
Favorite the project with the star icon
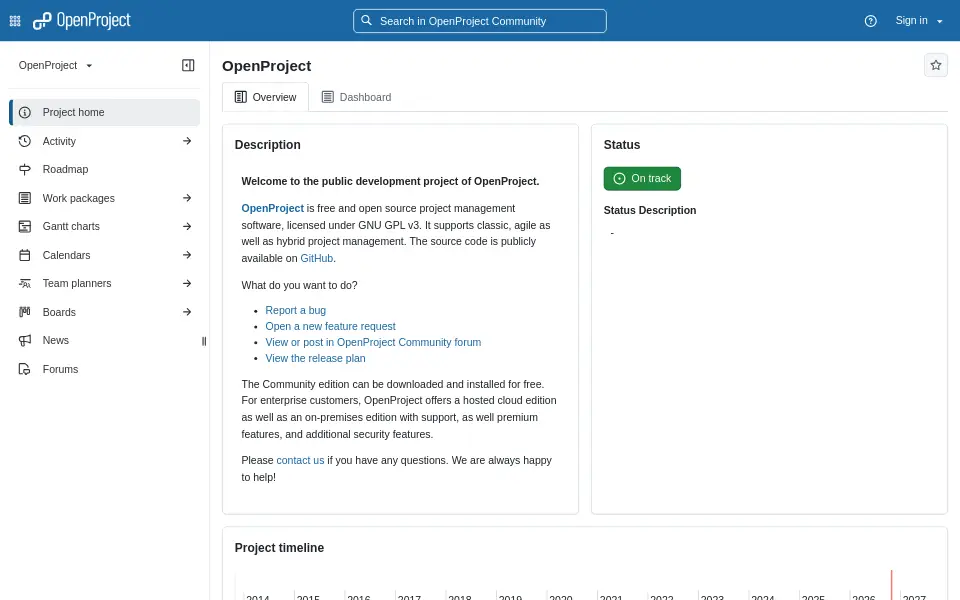pos(936,65)
